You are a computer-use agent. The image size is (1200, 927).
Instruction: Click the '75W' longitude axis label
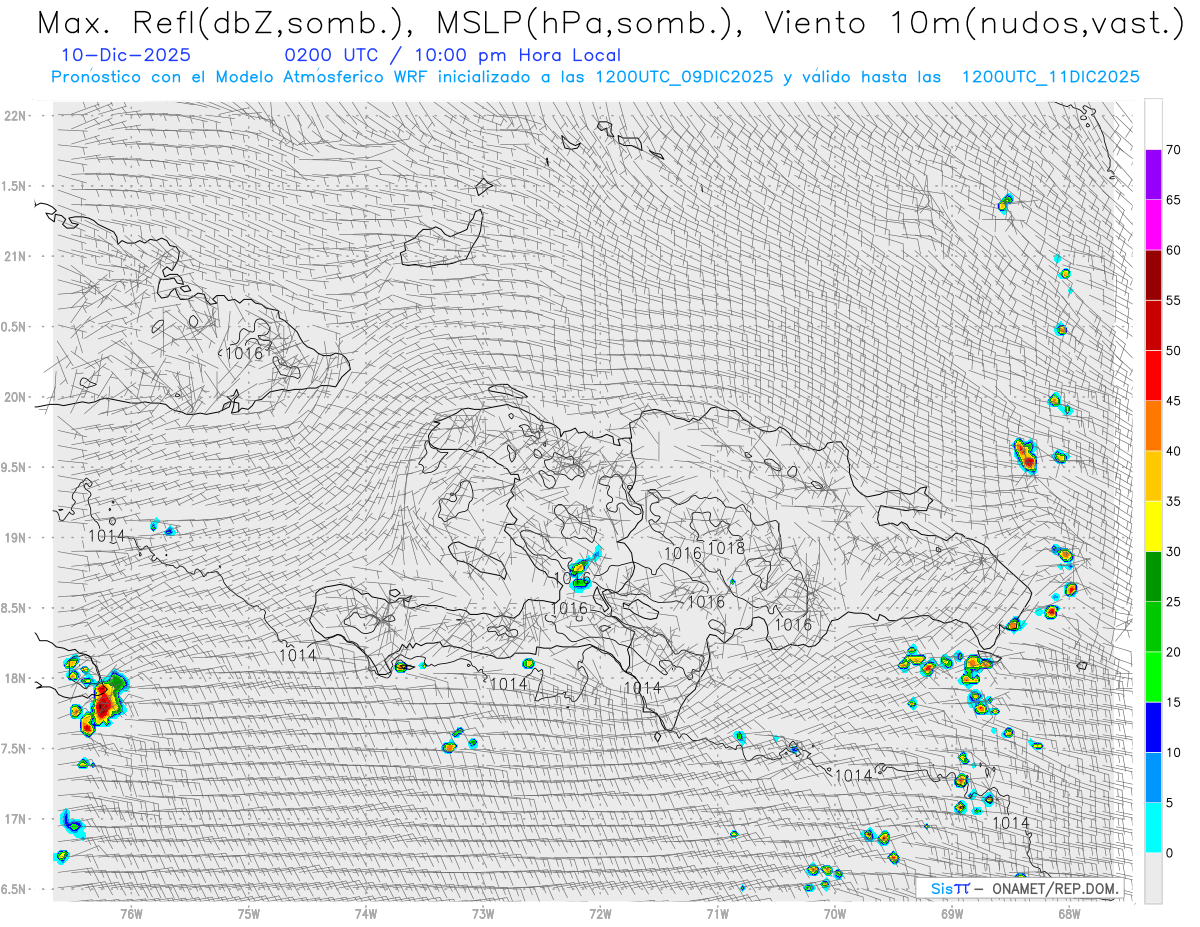[x=249, y=913]
